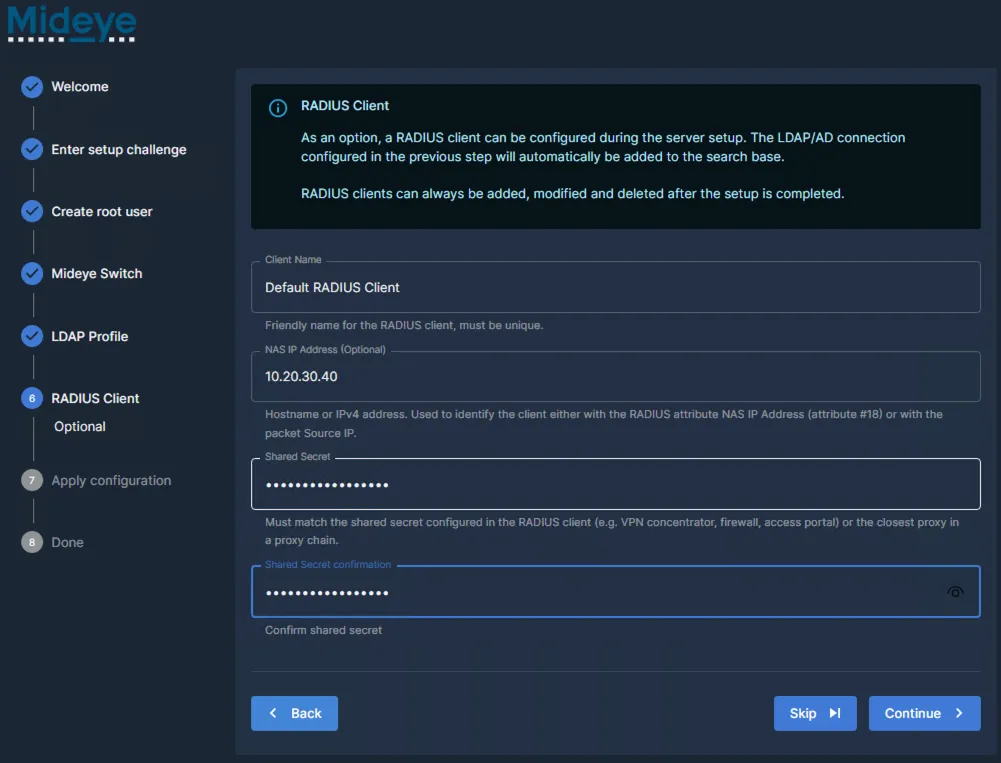The width and height of the screenshot is (1001, 763).
Task: Click the step 6 RADIUS Client circle icon
Action: click(30, 399)
